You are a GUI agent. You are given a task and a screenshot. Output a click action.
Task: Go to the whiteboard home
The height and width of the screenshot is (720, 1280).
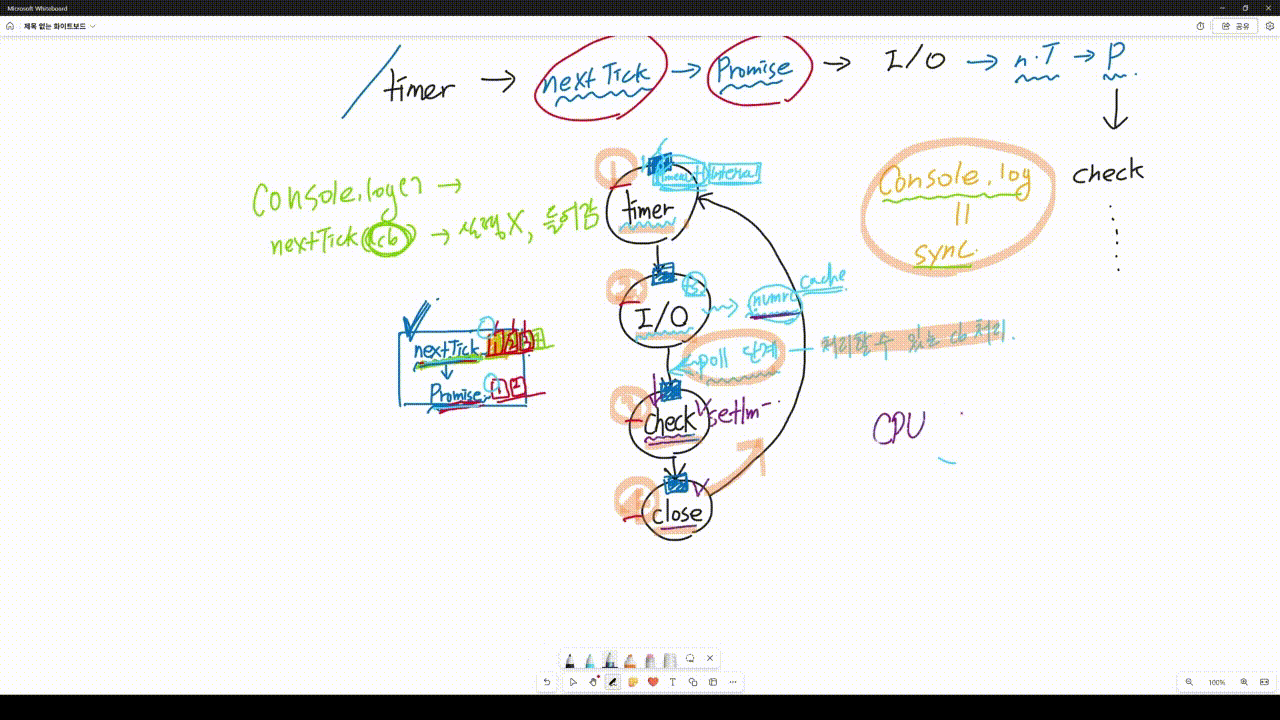(10, 26)
